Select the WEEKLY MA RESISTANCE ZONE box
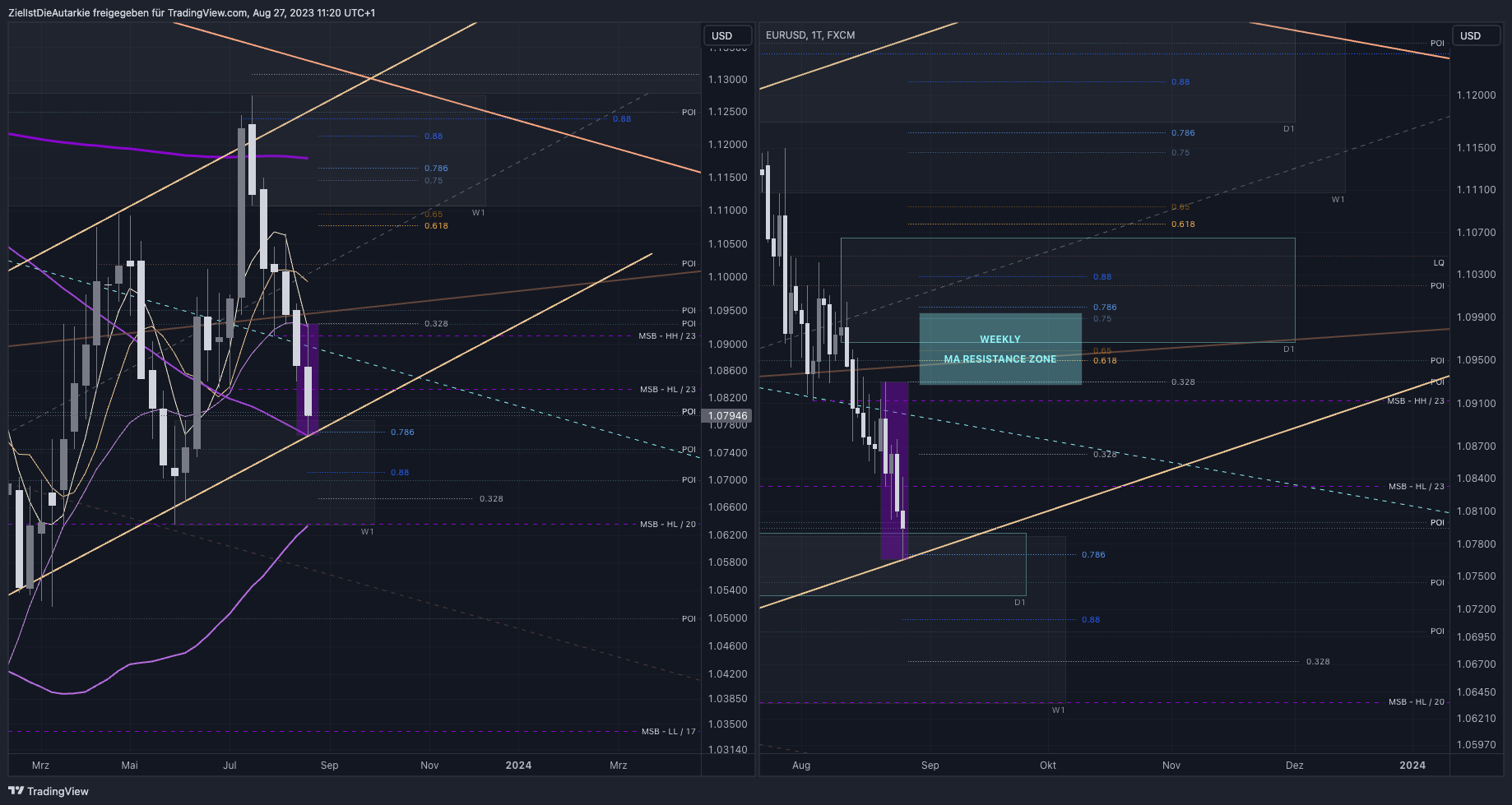The width and height of the screenshot is (1512, 805). coord(1000,349)
